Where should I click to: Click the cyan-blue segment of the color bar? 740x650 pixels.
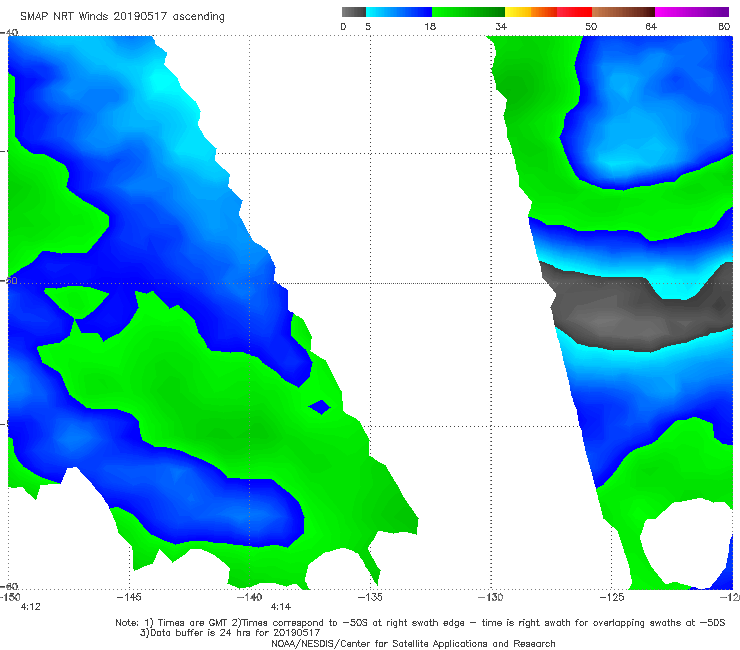(399, 12)
